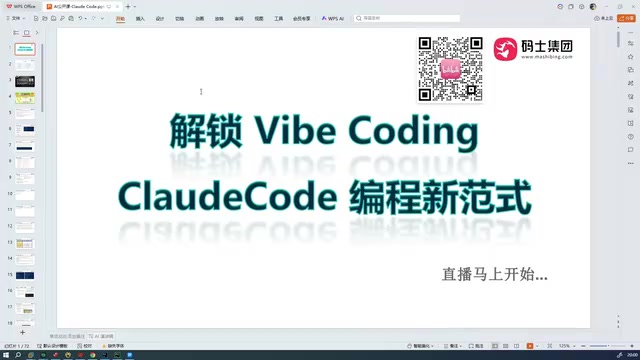The image size is (640, 360).
Task: Open the user account avatar
Action: [593, 7]
